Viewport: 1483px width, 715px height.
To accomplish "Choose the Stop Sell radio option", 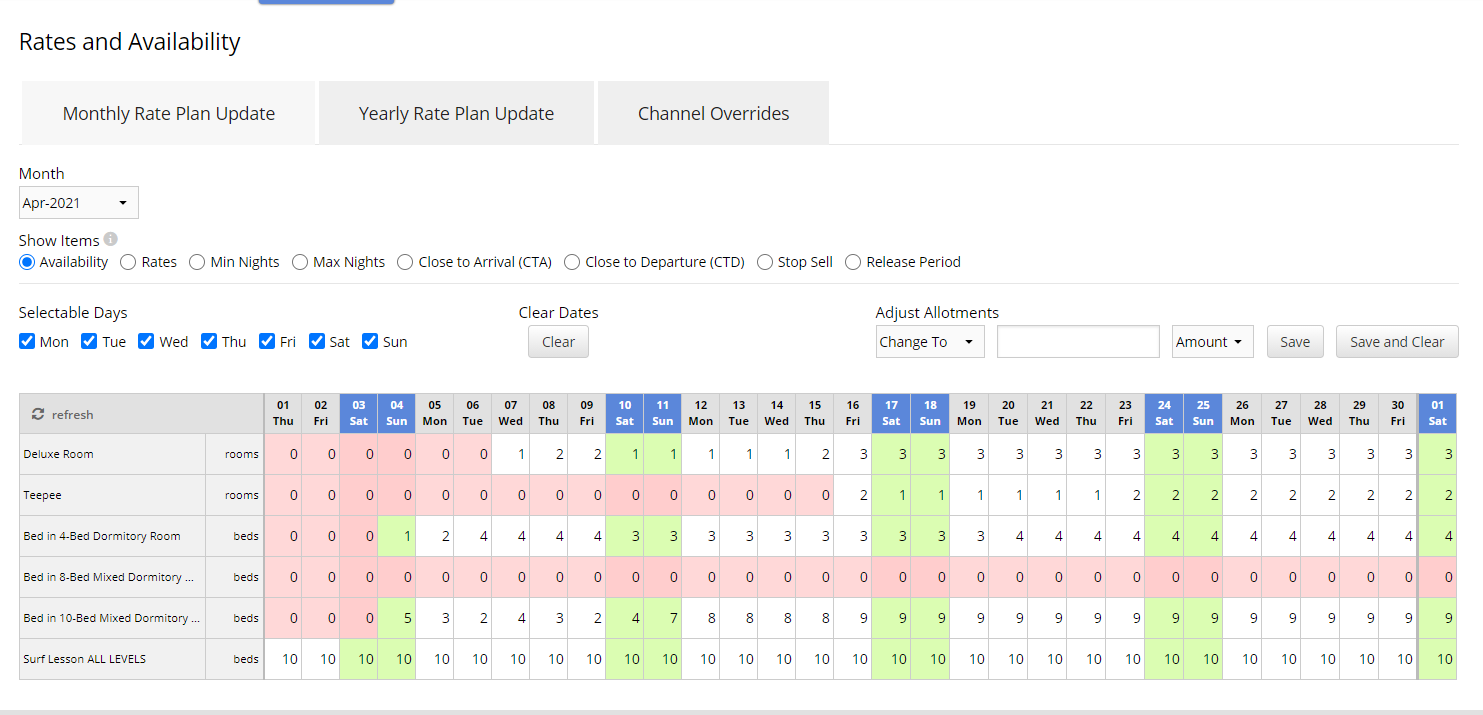I will [x=766, y=262].
